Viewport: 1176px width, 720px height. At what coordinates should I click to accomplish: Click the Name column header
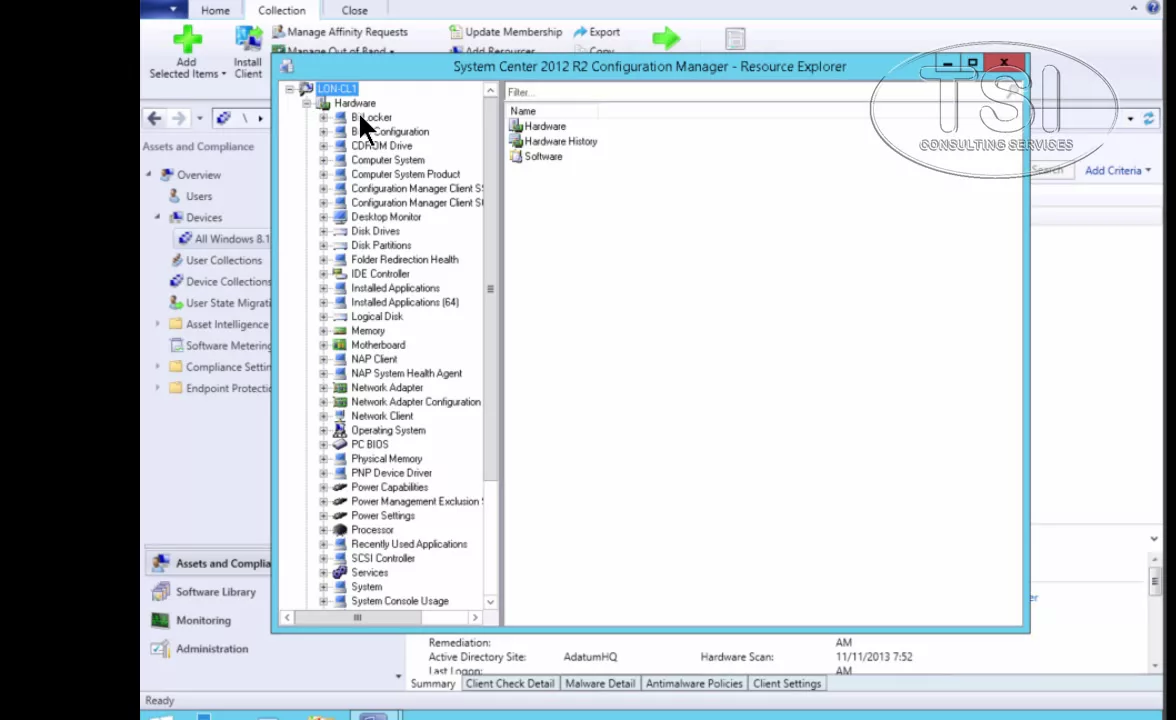click(x=552, y=111)
